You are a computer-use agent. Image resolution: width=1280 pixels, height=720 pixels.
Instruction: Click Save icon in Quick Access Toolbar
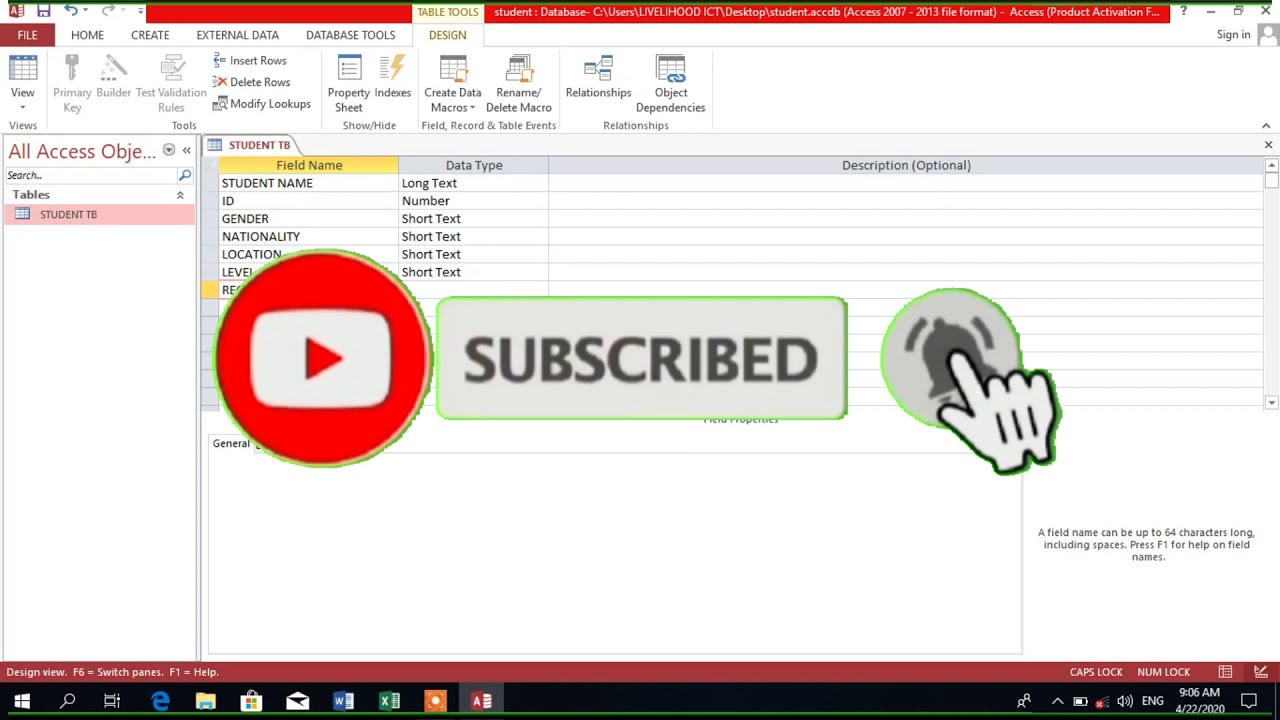click(43, 11)
